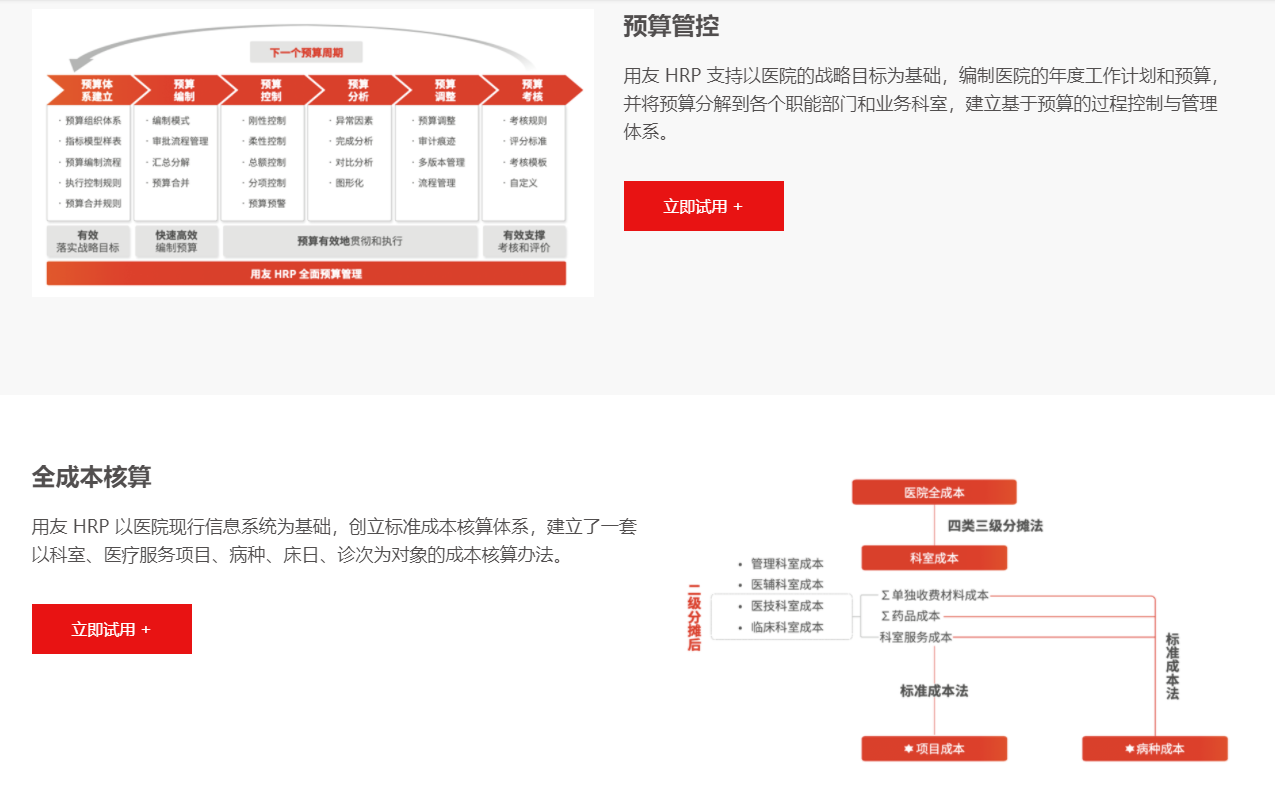Select the 预算编制 arrow step

178,90
